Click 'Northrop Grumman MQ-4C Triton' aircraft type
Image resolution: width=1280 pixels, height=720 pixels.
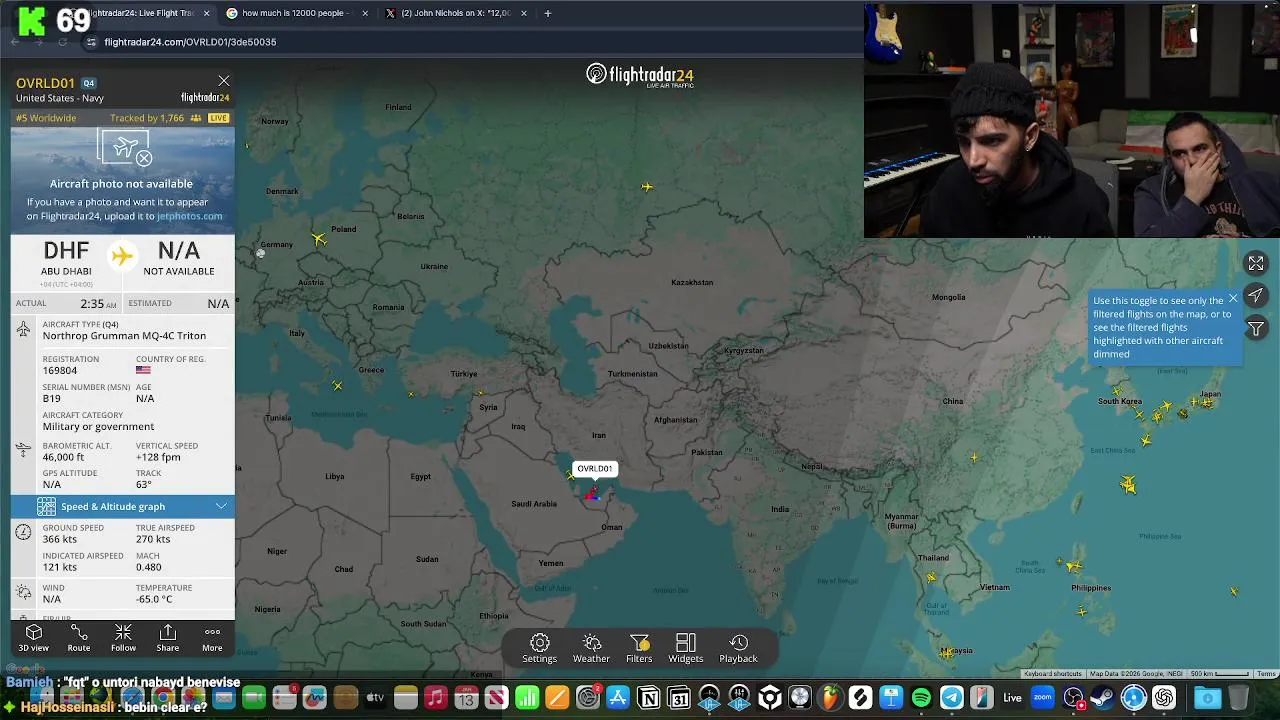[x=124, y=335]
